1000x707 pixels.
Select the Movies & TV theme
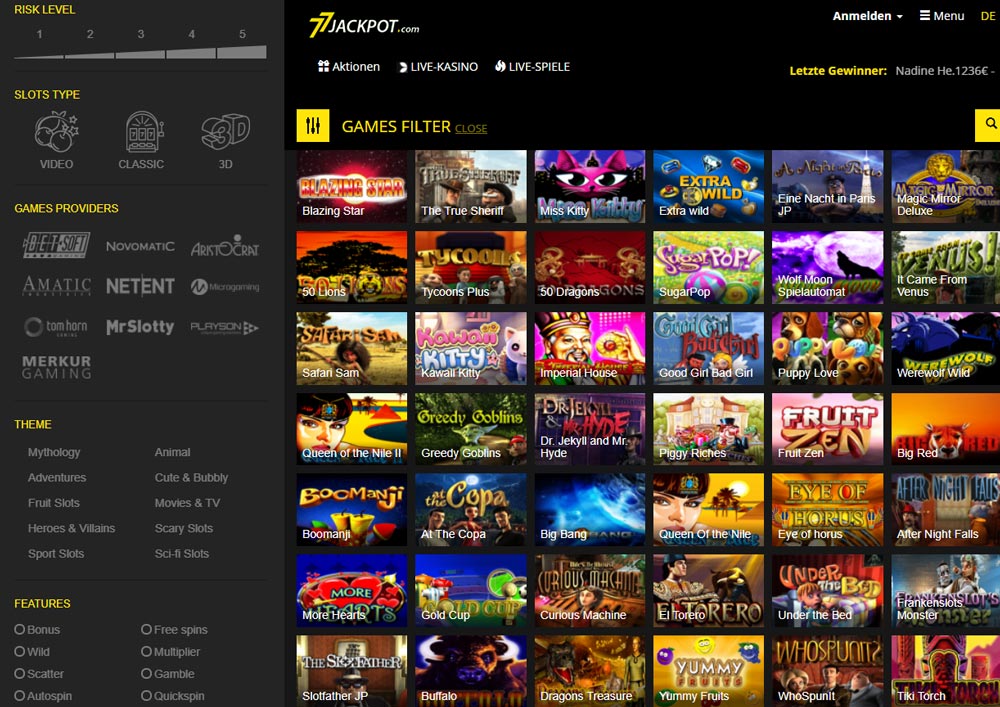pos(188,503)
